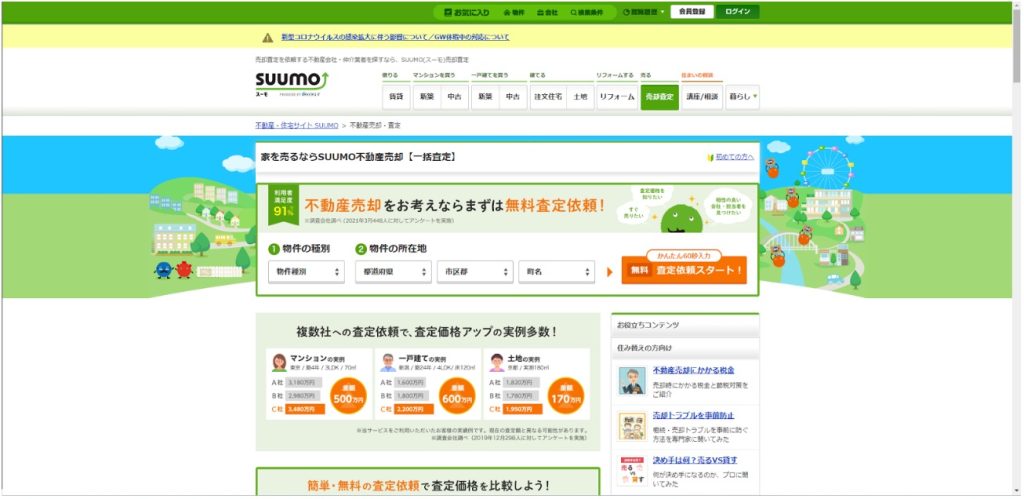
Task: Open 土地 land tab
Action: pyautogui.click(x=580, y=97)
